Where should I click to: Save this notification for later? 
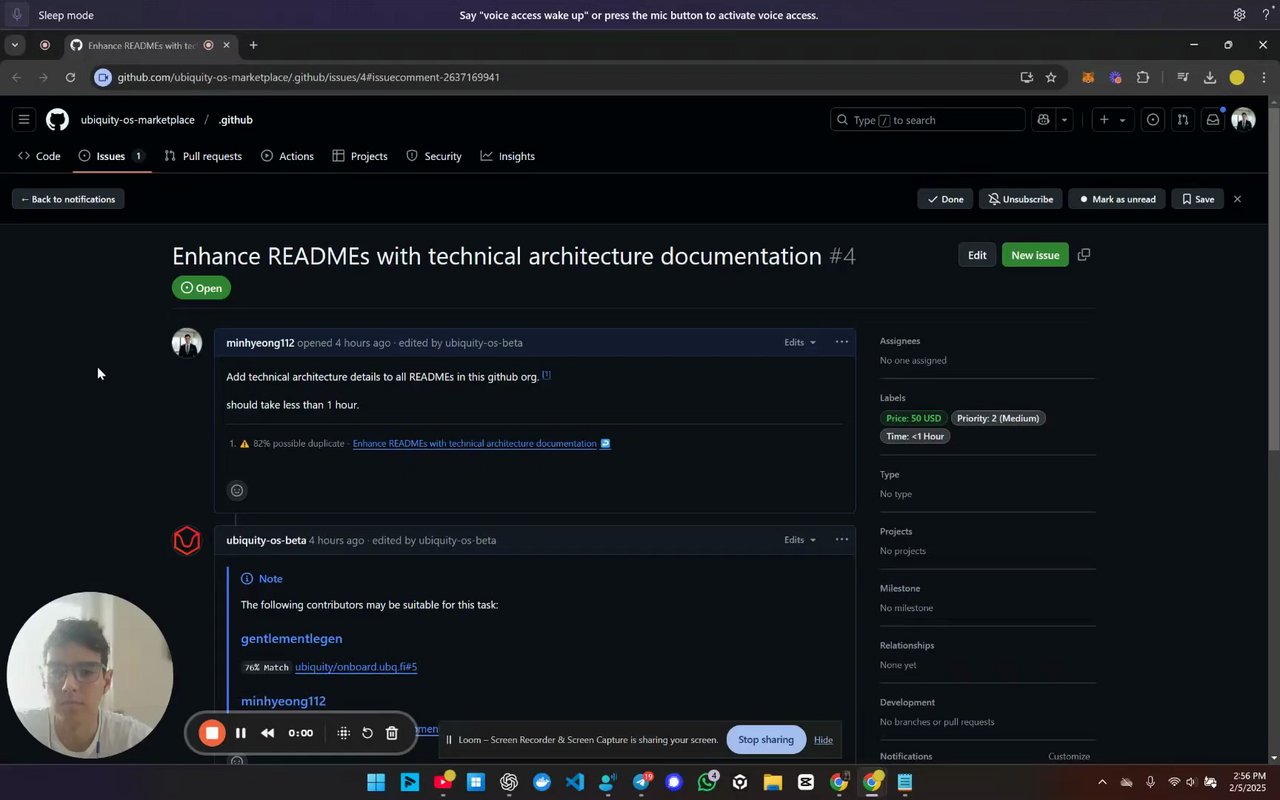[x=1197, y=199]
